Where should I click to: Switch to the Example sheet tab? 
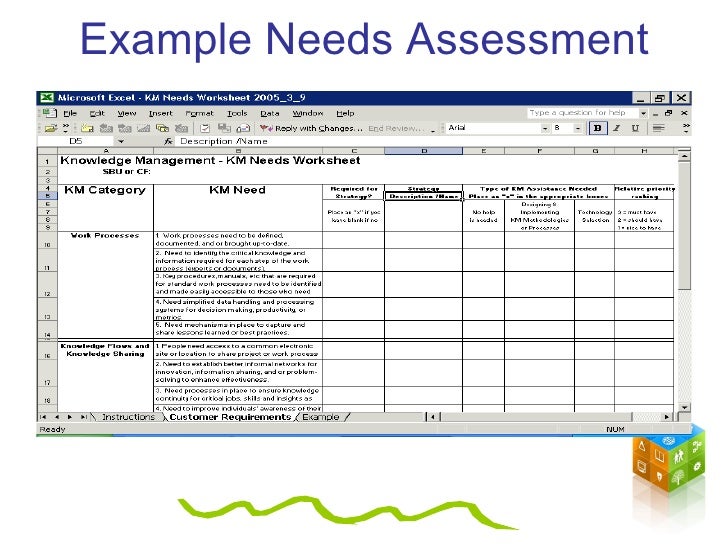coord(321,417)
